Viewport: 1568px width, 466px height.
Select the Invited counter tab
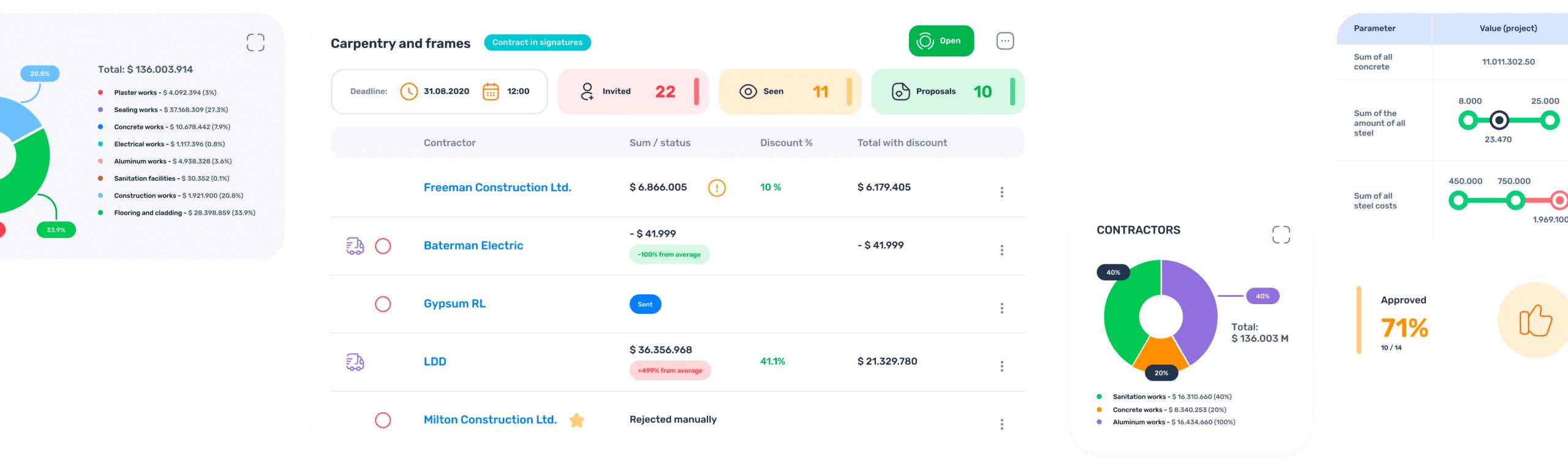(x=633, y=91)
